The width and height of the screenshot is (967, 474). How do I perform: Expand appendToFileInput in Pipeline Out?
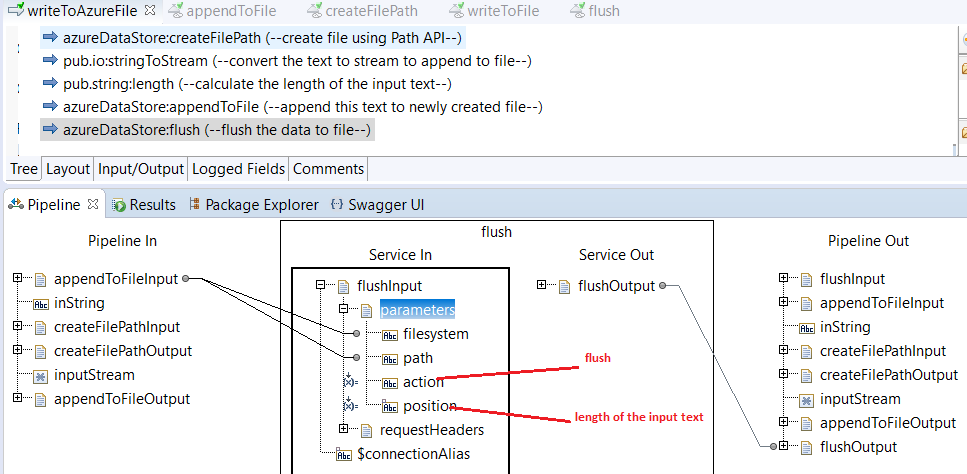(x=783, y=303)
